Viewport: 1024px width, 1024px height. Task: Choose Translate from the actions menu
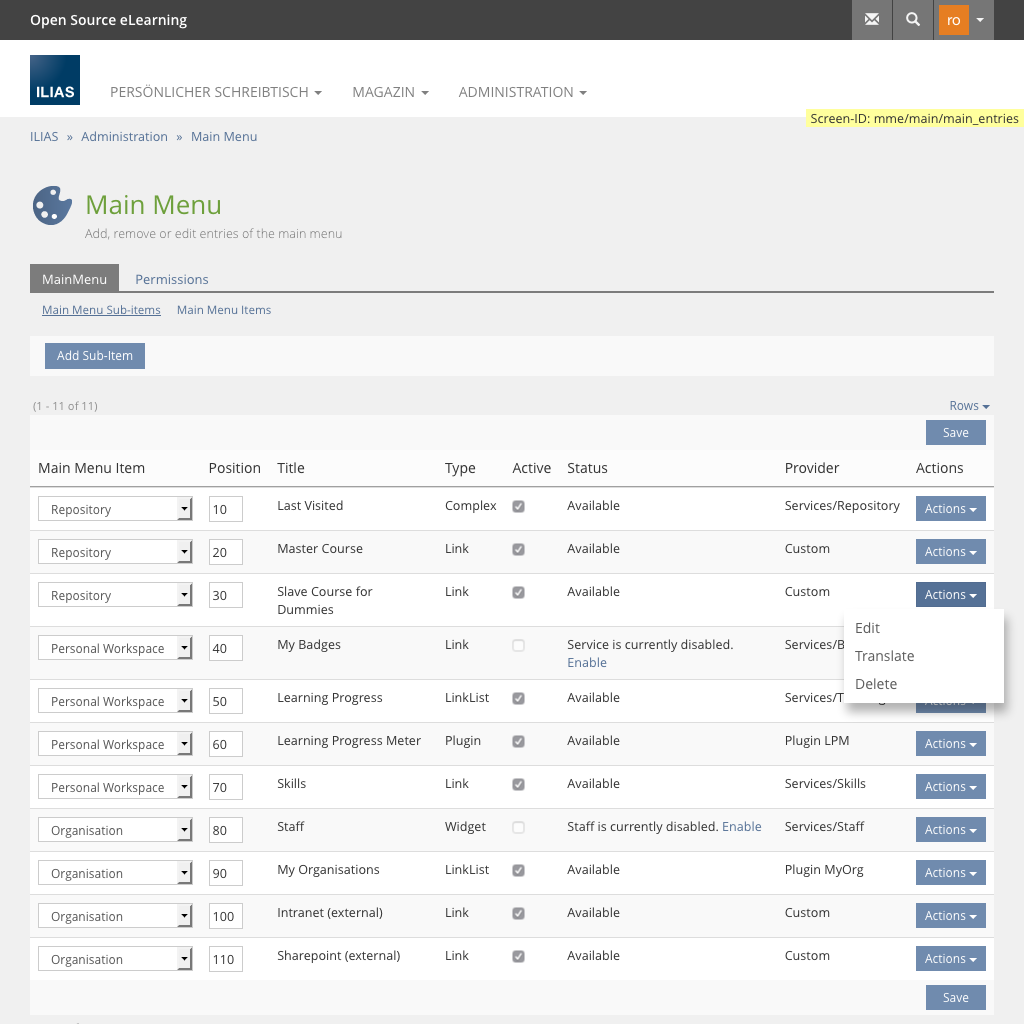pos(885,656)
